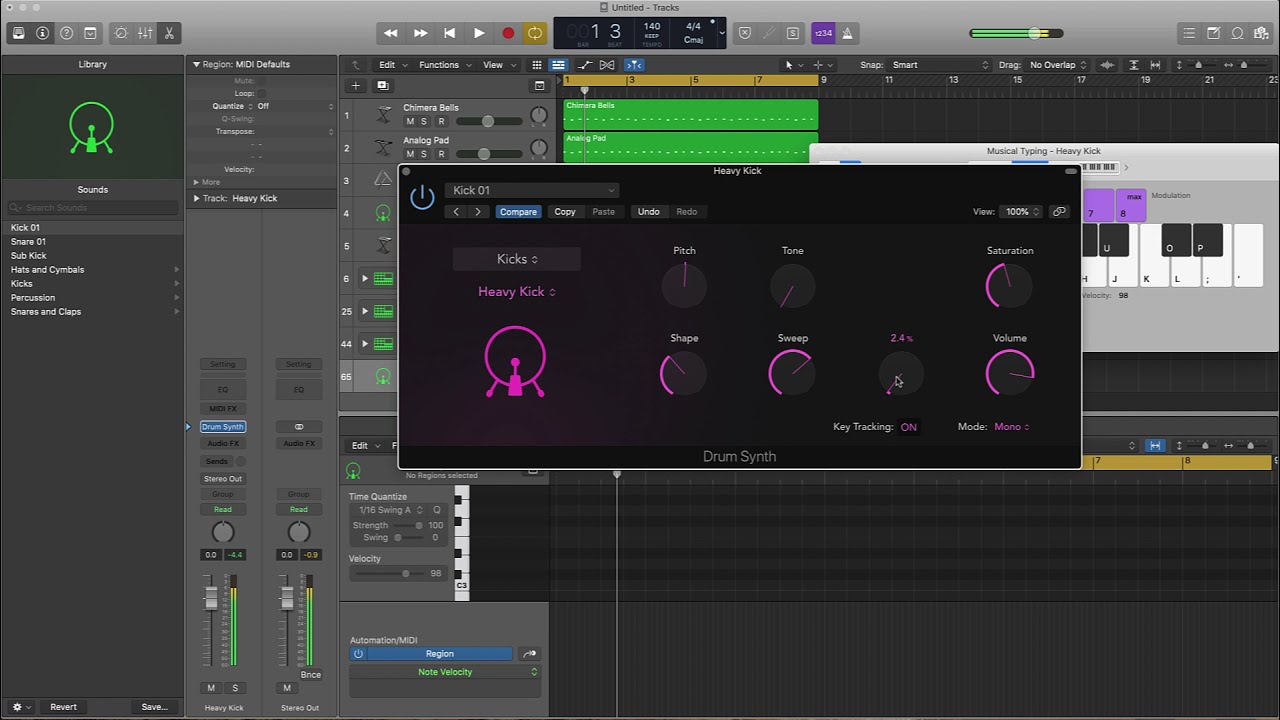Open the Note Pads icon

[x=1213, y=33]
